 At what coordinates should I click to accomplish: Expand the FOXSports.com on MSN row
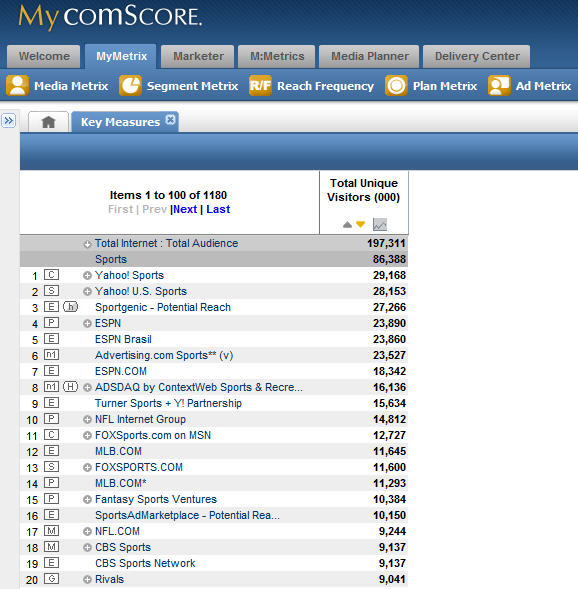click(87, 436)
